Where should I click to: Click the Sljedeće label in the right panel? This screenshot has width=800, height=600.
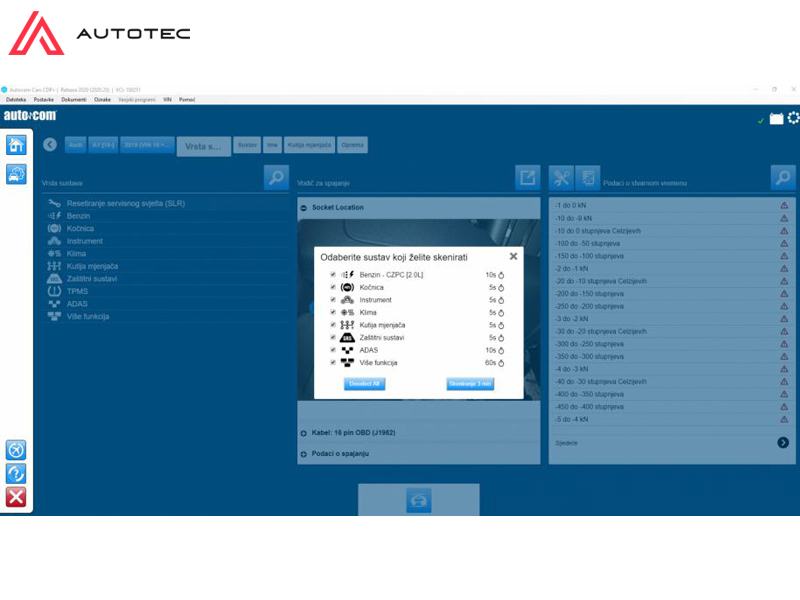click(566, 443)
